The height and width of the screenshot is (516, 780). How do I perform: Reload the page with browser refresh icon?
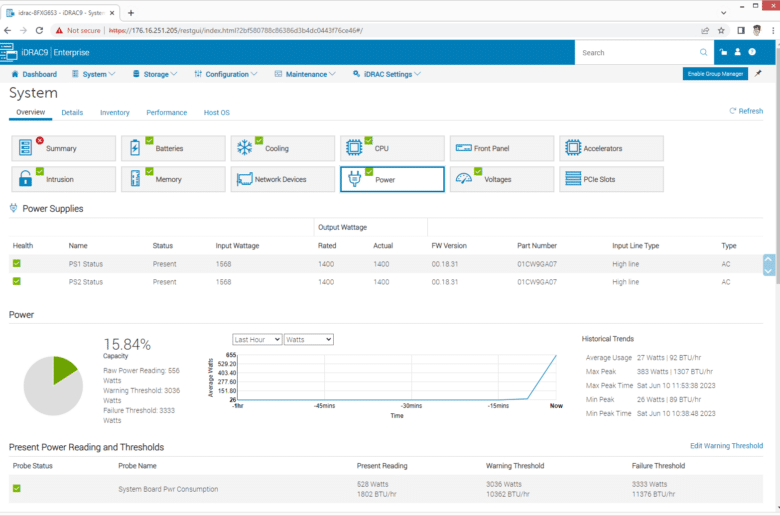[x=39, y=30]
